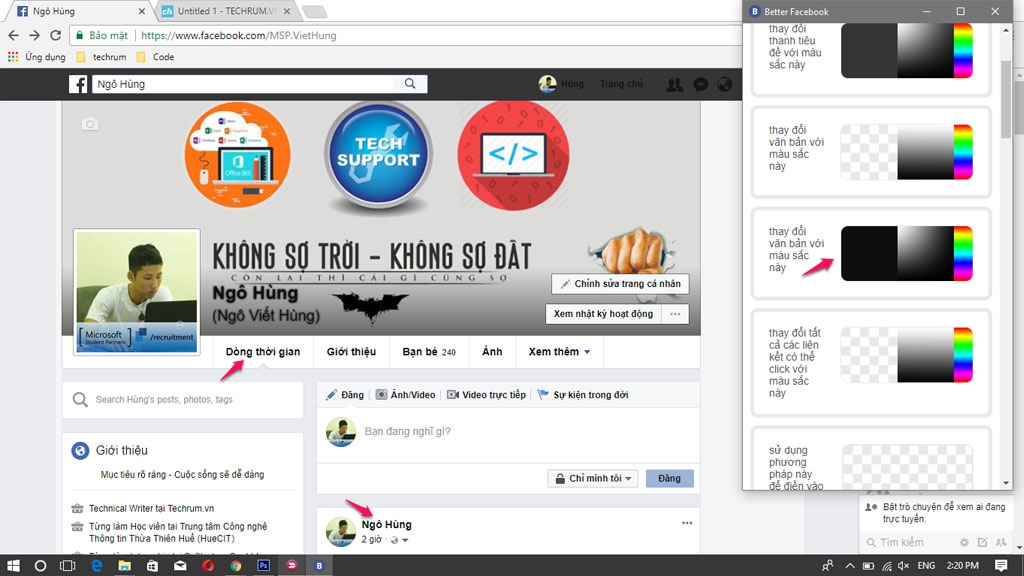
Task: Open the notifications globe icon
Action: (724, 84)
